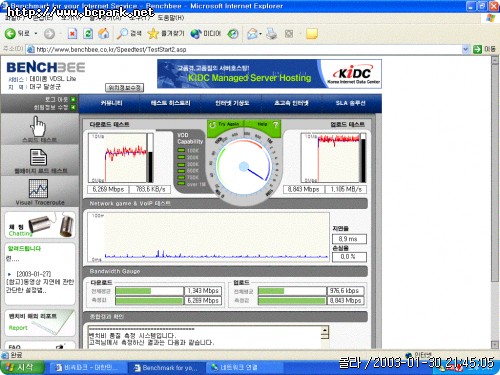Refresh the page with the green arrows icon
500x375 pixels.
tap(88, 33)
